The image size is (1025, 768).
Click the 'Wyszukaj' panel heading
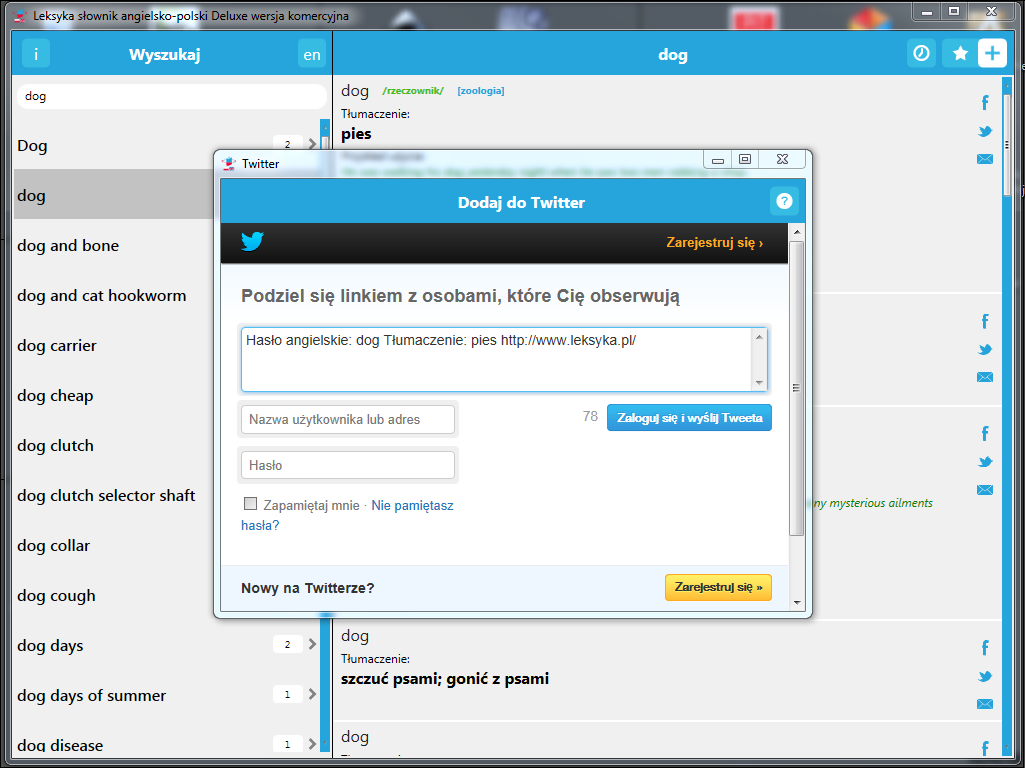165,54
